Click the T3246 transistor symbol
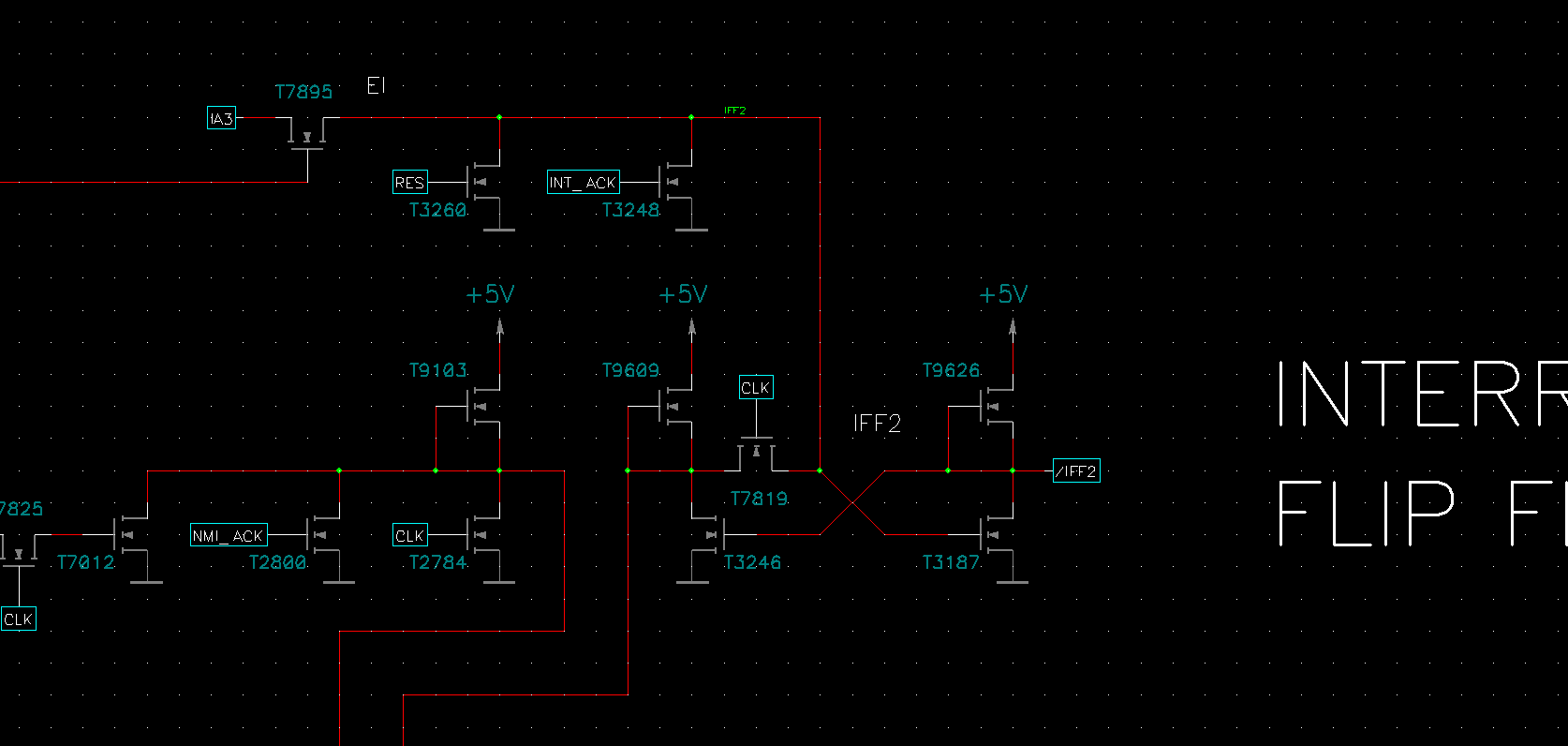Viewport: 1568px width, 746px height. tap(707, 535)
